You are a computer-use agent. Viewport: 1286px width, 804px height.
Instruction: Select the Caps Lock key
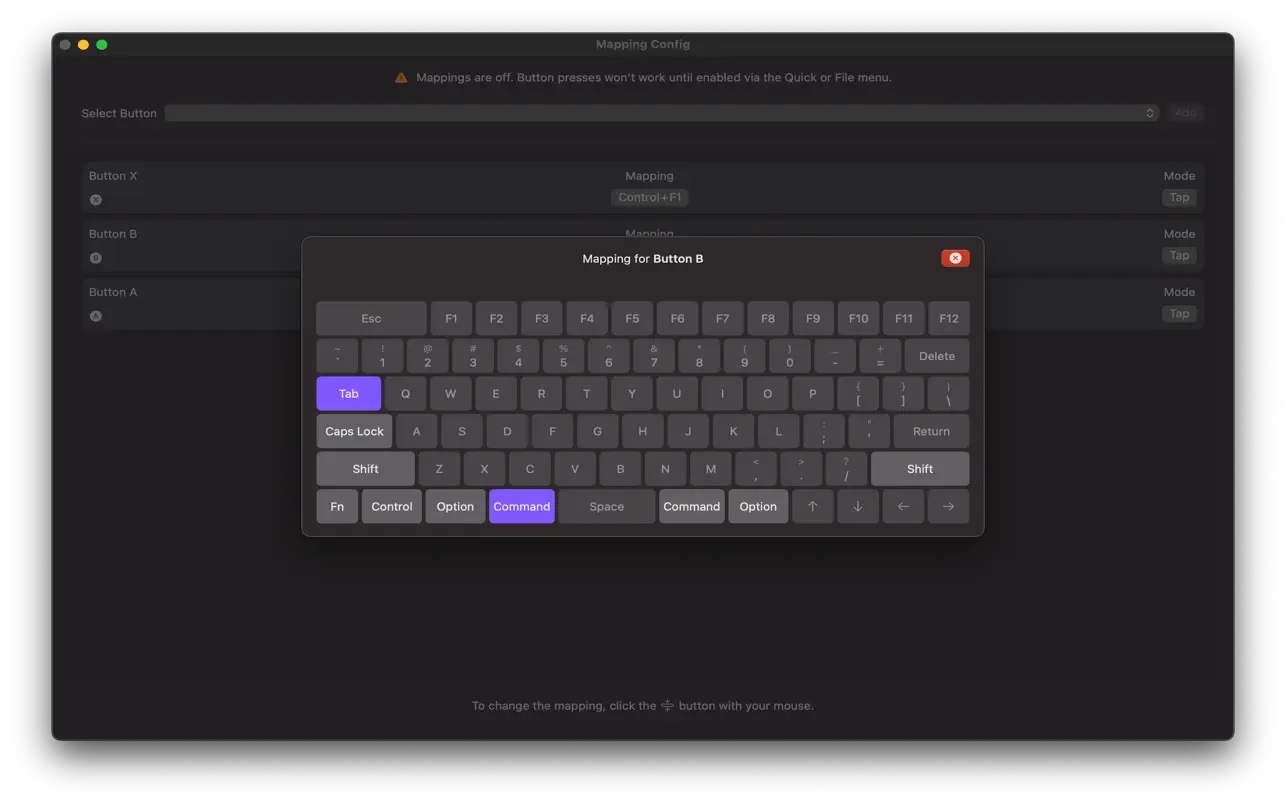[x=354, y=431]
